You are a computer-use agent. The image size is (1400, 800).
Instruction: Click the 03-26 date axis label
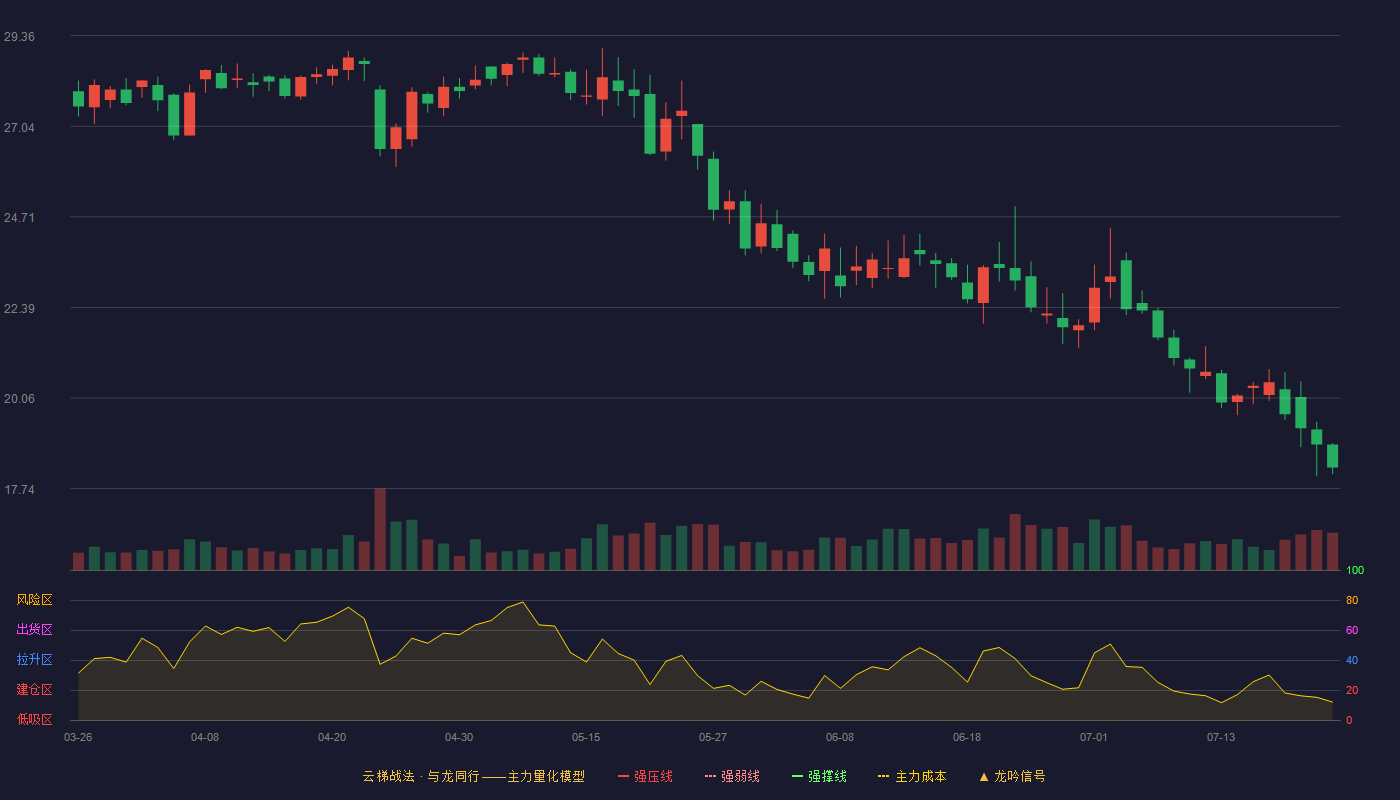click(78, 737)
